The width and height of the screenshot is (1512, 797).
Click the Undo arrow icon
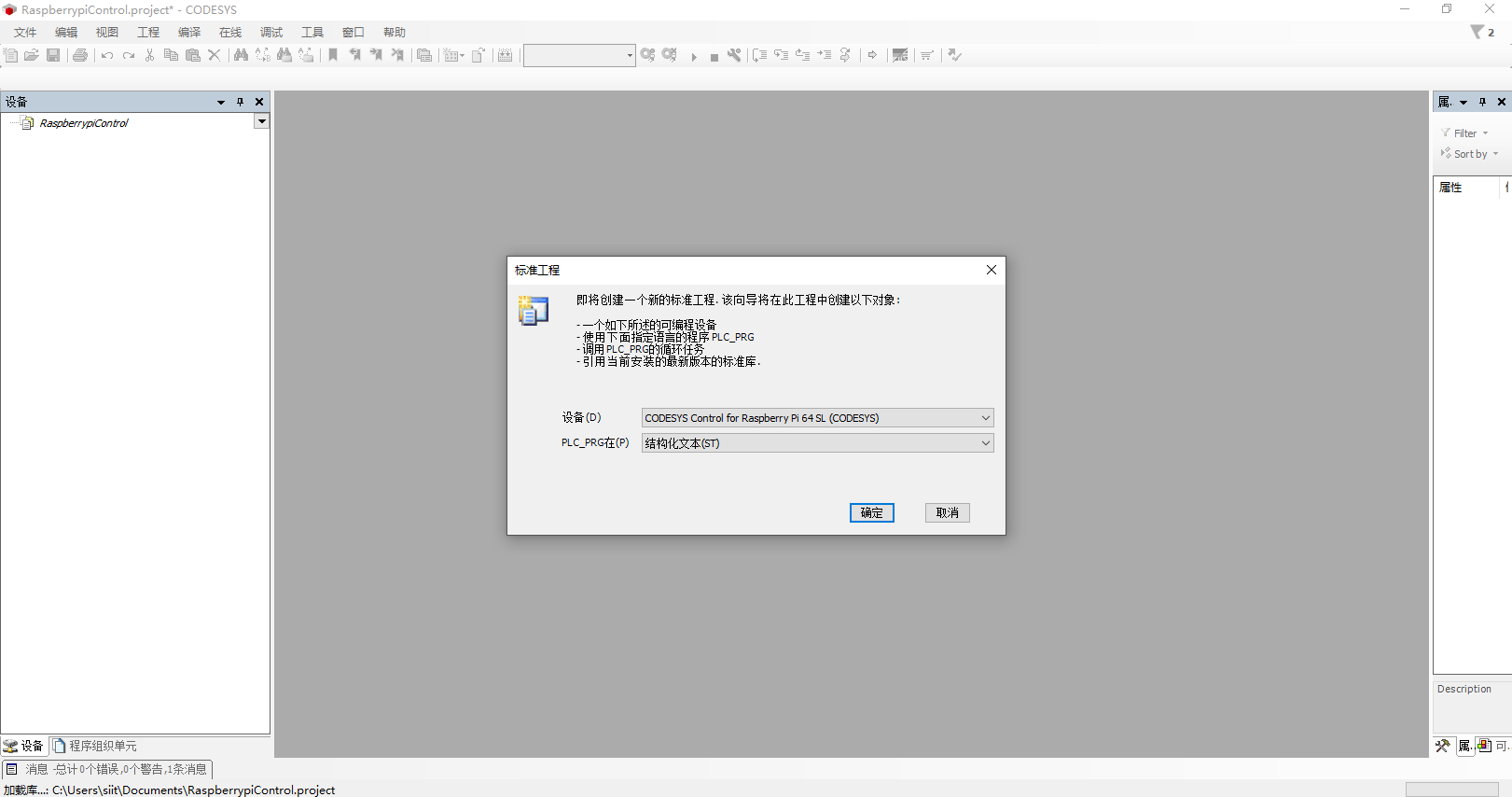click(107, 55)
